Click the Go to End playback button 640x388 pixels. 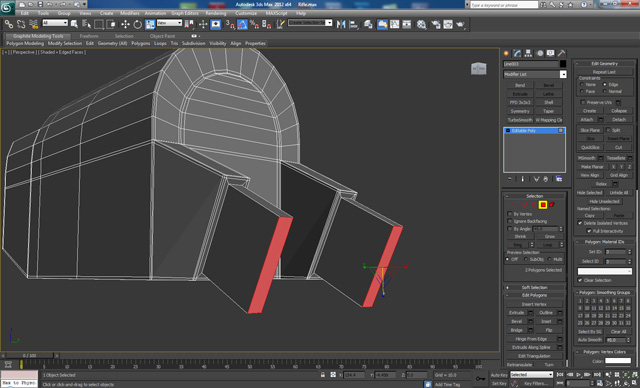[x=598, y=375]
